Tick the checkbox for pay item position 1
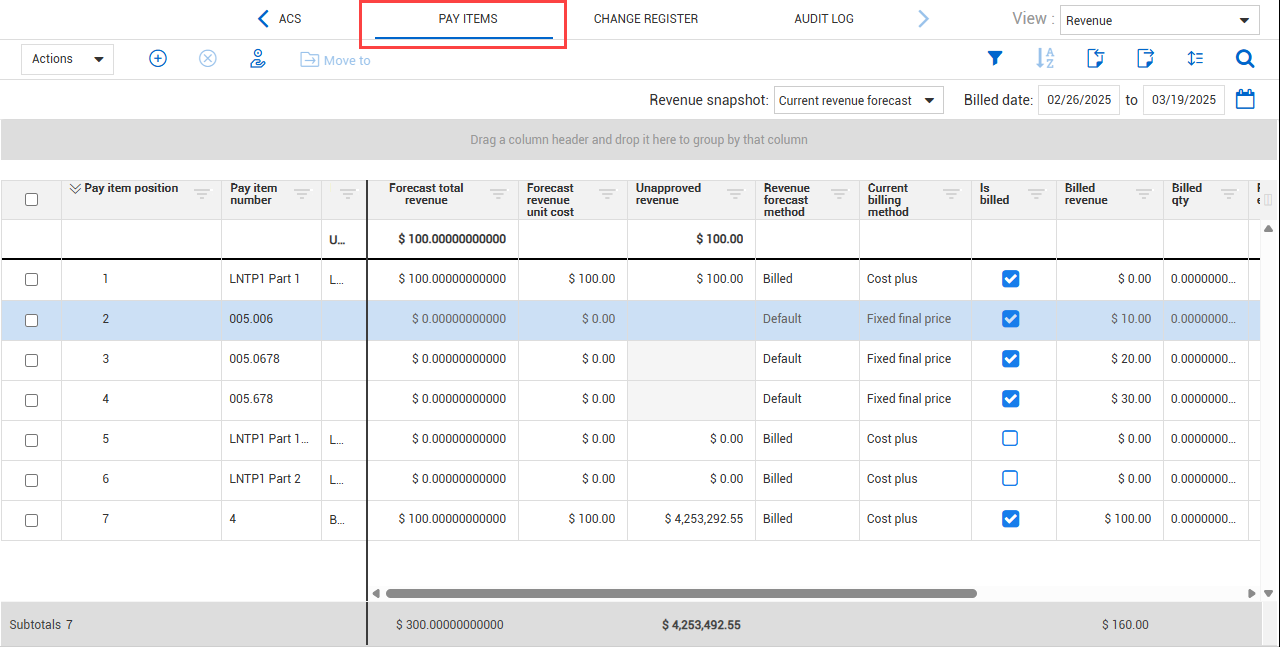The width and height of the screenshot is (1280, 647). pyautogui.click(x=31, y=280)
